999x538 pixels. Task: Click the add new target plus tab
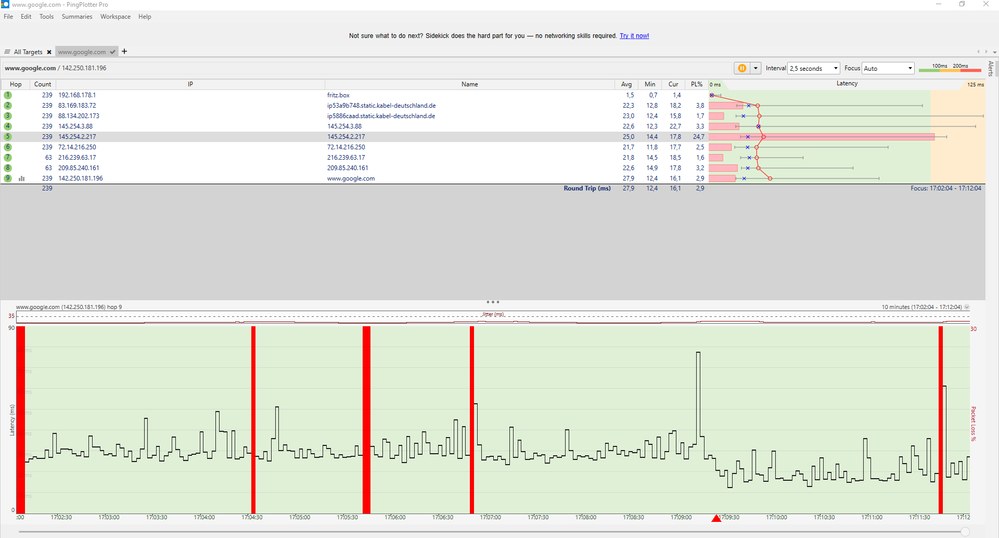124,51
